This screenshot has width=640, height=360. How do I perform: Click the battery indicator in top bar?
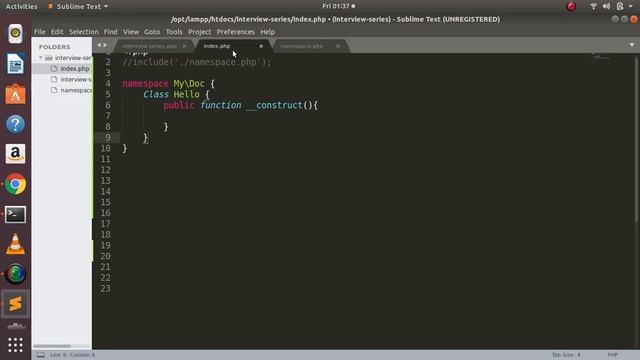(x=620, y=6)
